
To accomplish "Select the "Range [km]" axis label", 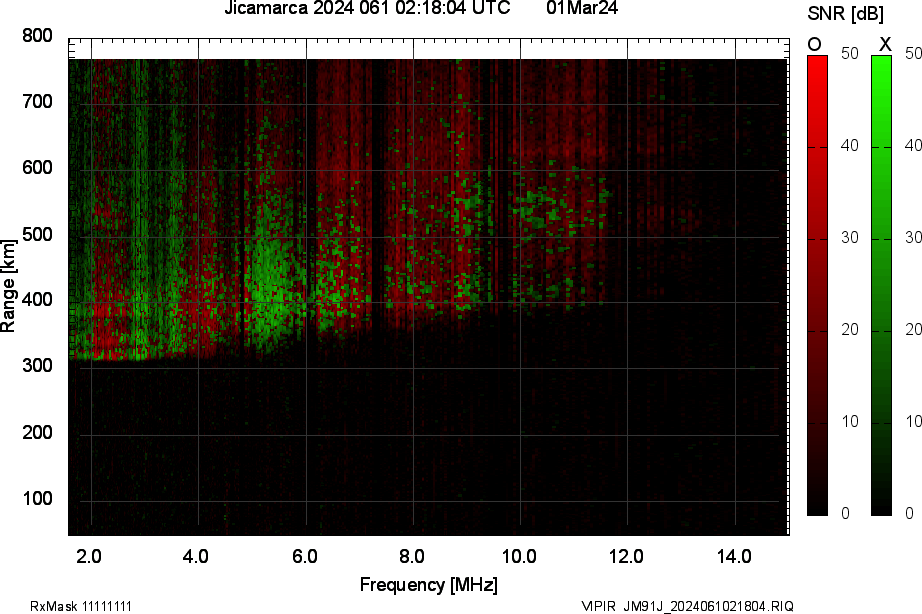I will pos(9,290).
